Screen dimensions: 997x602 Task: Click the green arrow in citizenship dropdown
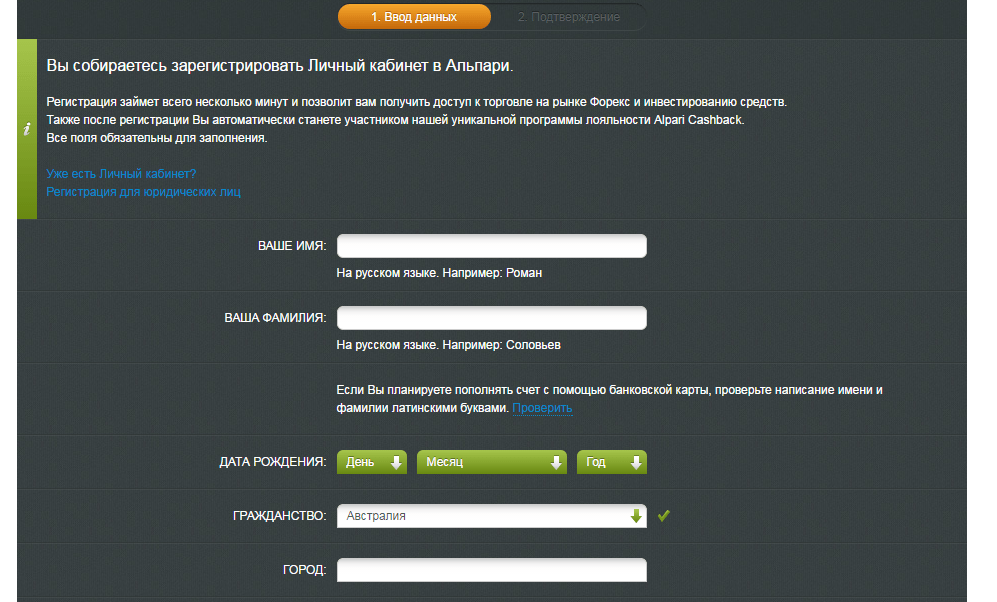(636, 516)
